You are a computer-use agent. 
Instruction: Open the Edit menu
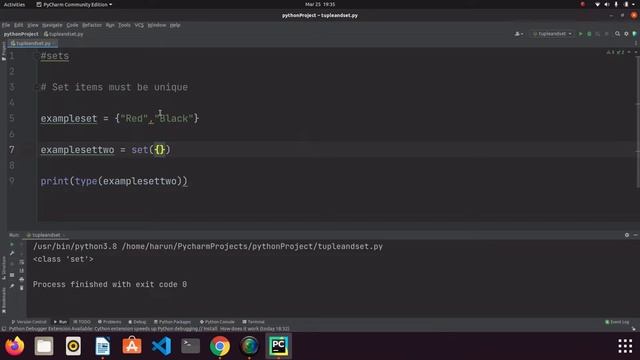18,25
